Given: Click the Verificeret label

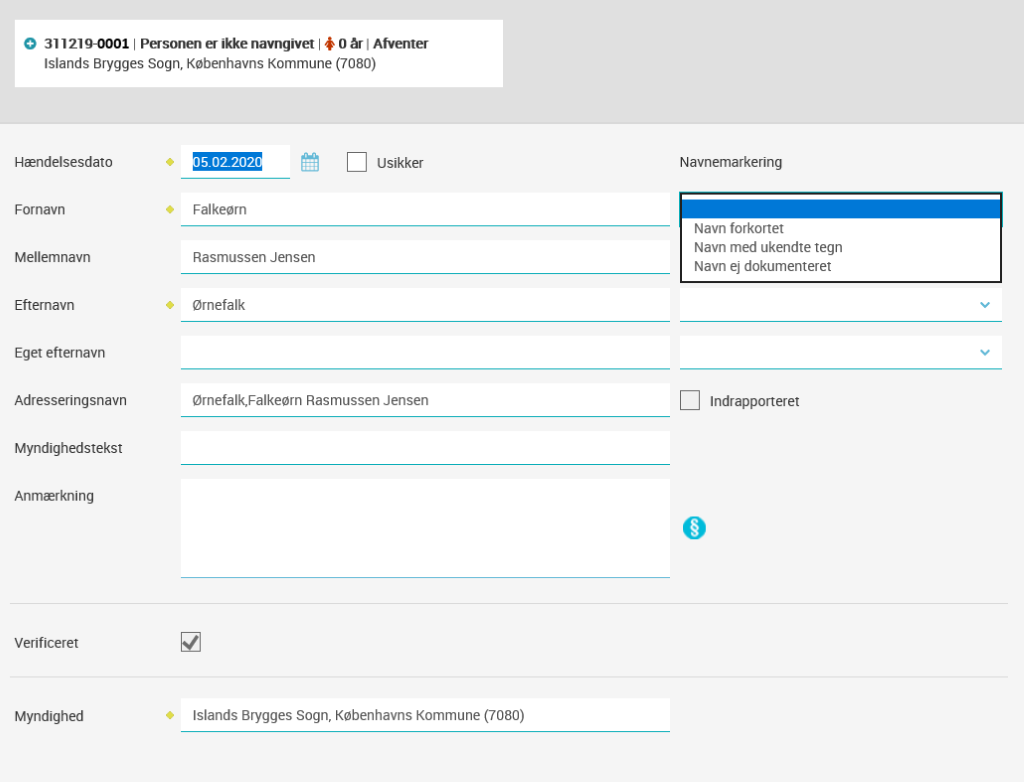Looking at the screenshot, I should pos(46,643).
